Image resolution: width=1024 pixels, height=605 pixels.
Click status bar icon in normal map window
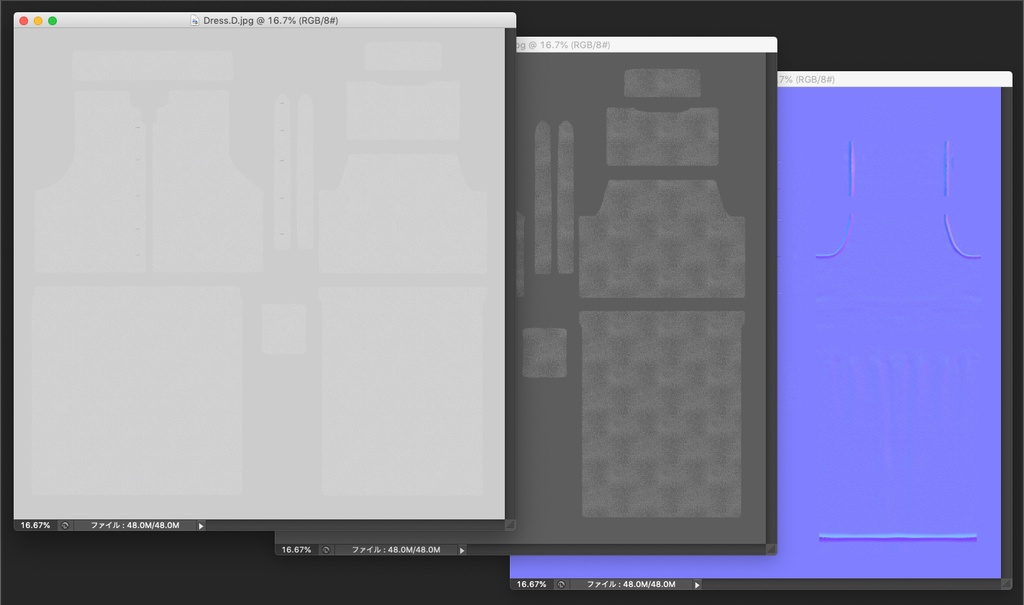tap(561, 585)
